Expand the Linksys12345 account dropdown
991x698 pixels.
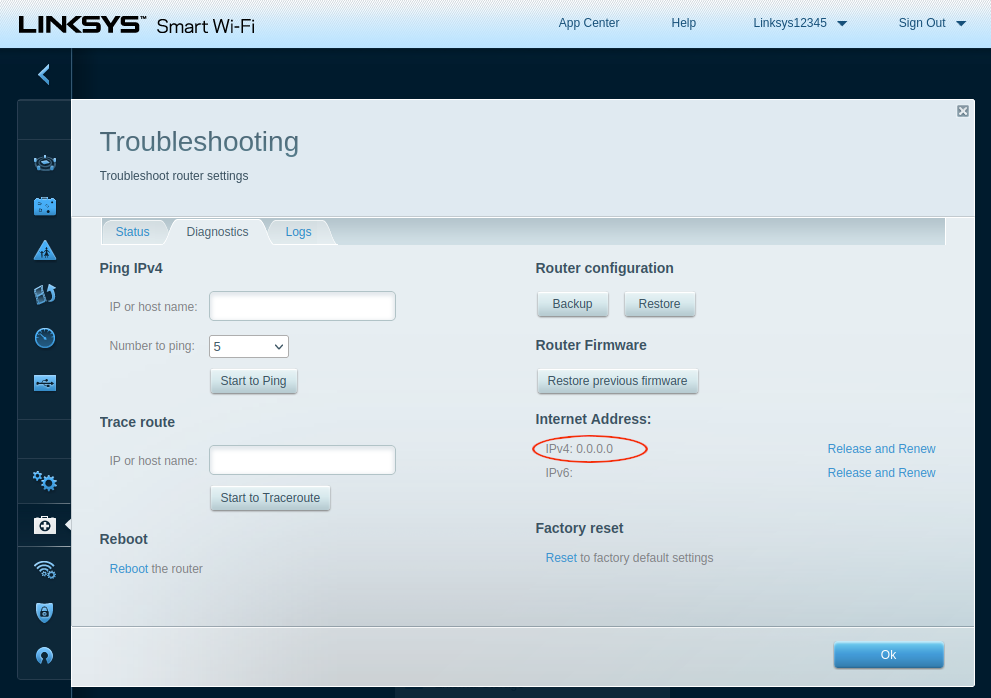coord(800,23)
